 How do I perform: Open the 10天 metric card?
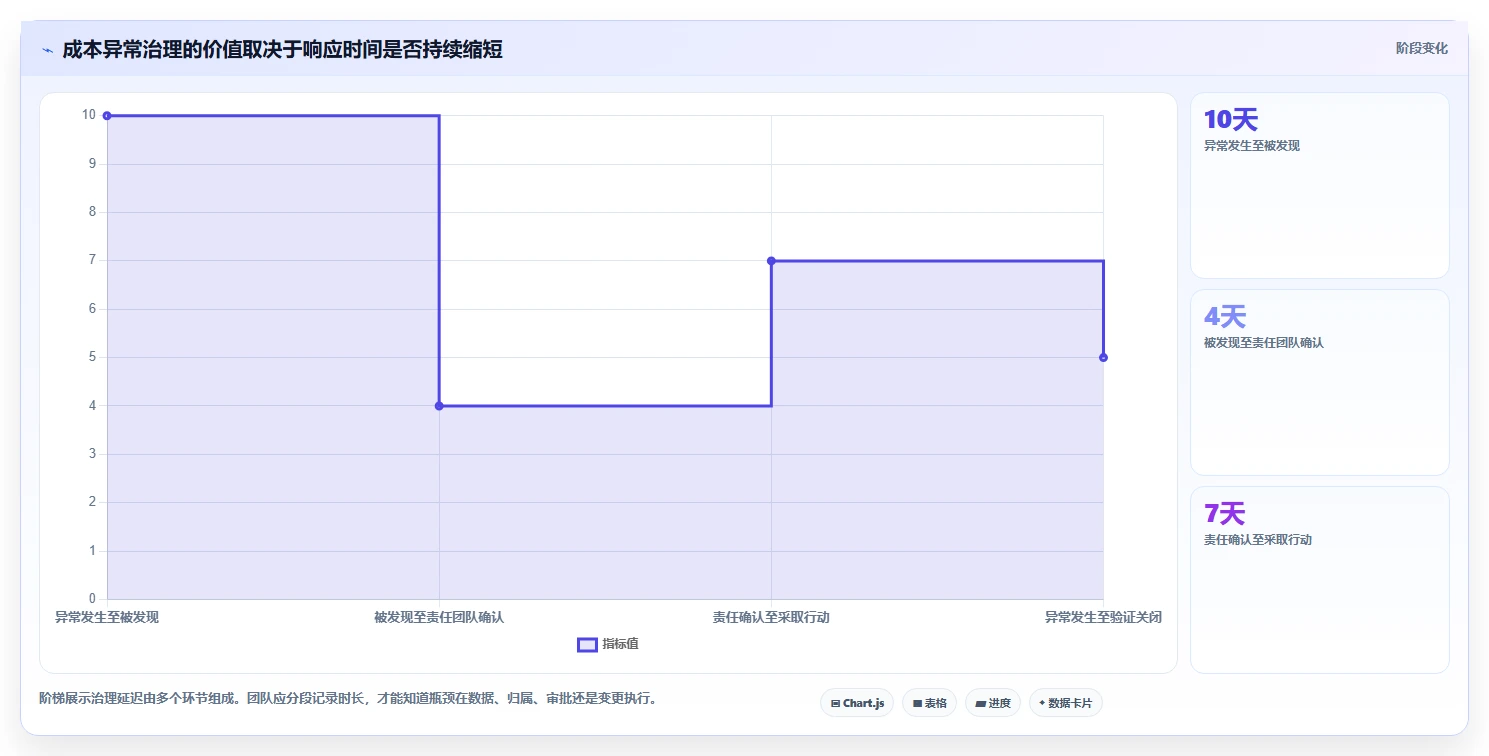(x=1319, y=185)
